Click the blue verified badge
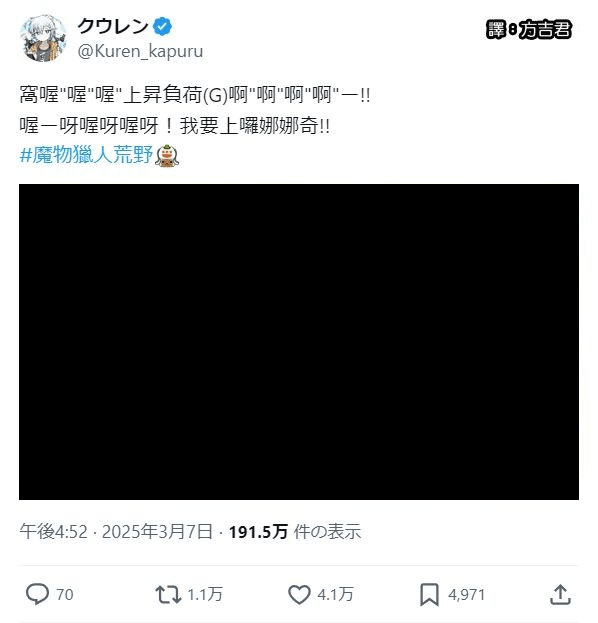The image size is (598, 623). tap(163, 27)
